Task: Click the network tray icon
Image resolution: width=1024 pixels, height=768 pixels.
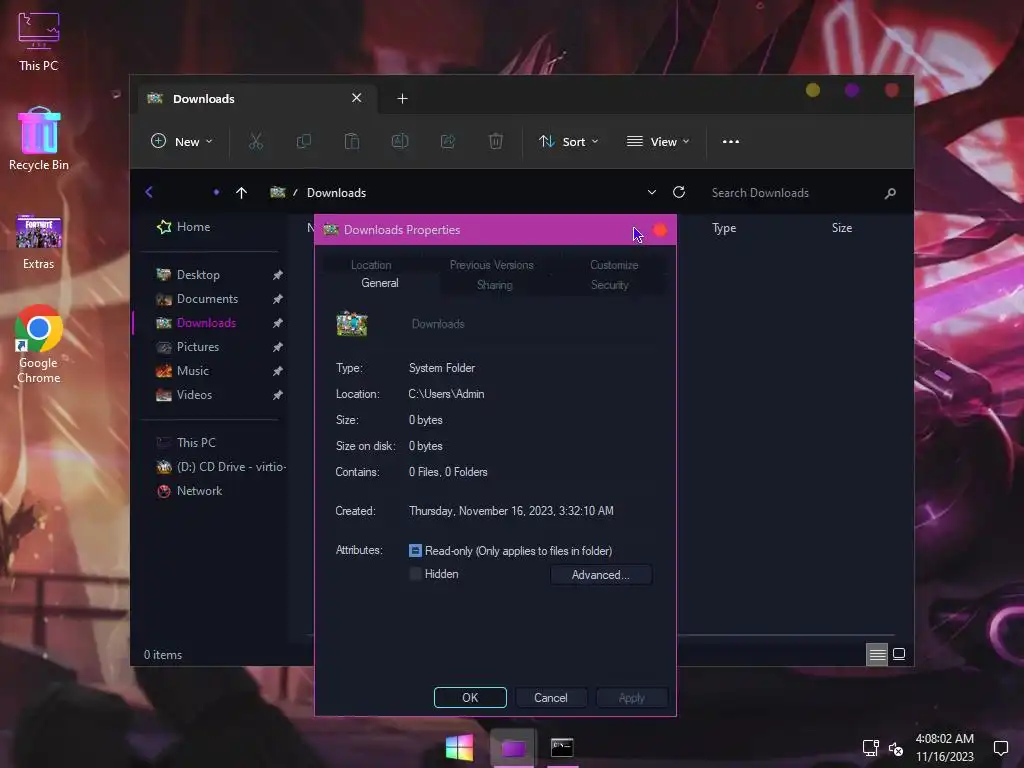Action: coord(870,747)
